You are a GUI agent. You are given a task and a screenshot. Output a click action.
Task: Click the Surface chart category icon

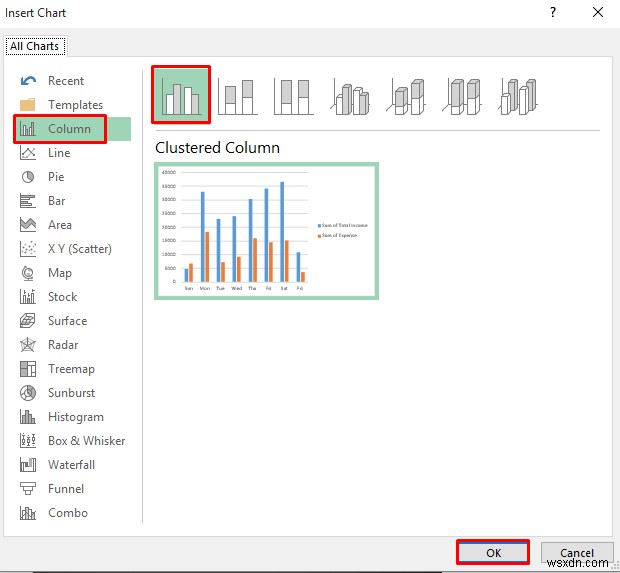pyautogui.click(x=28, y=321)
